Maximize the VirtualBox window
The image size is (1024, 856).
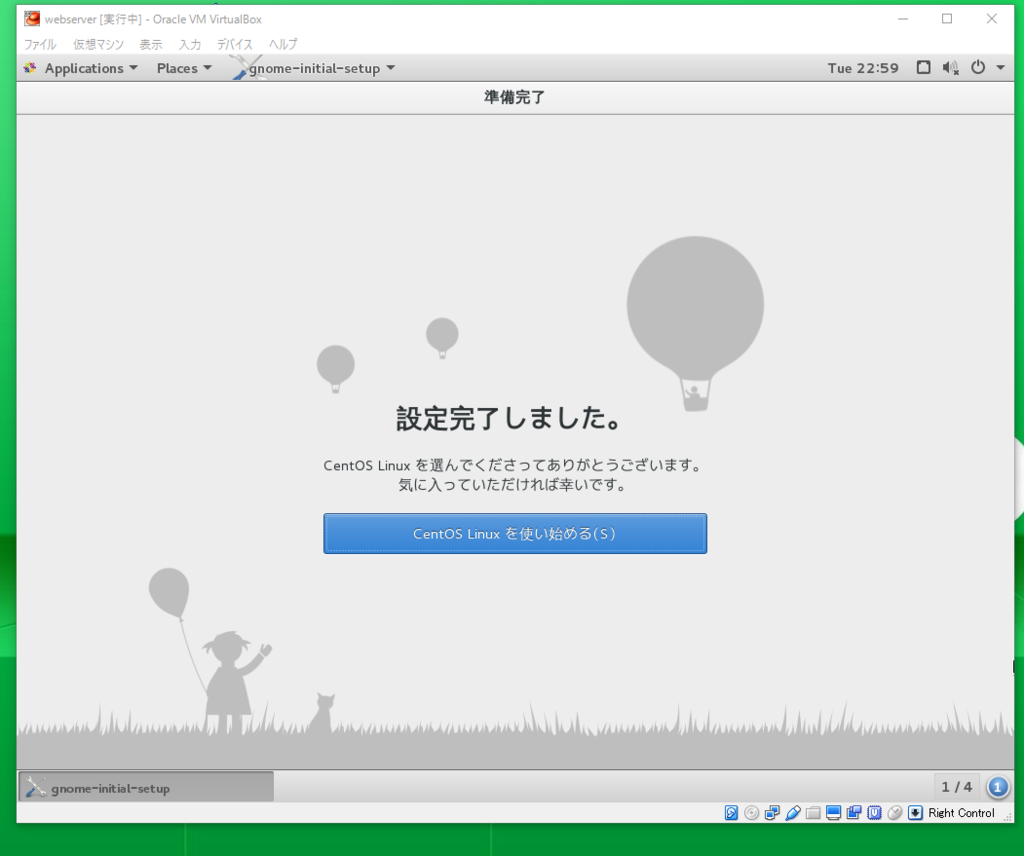(x=947, y=19)
